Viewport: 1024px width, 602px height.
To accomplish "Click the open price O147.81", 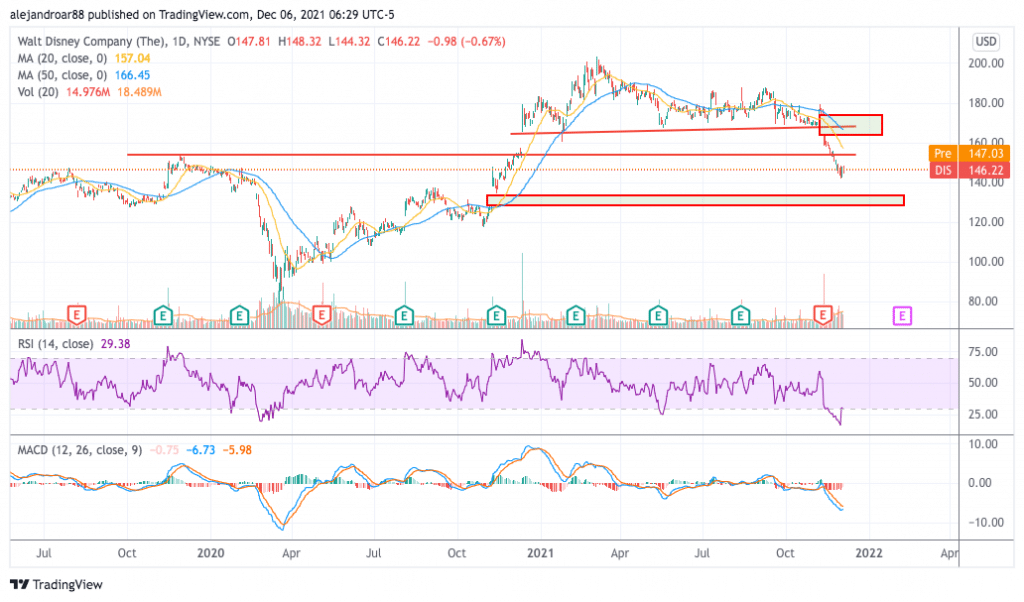I will click(x=249, y=41).
